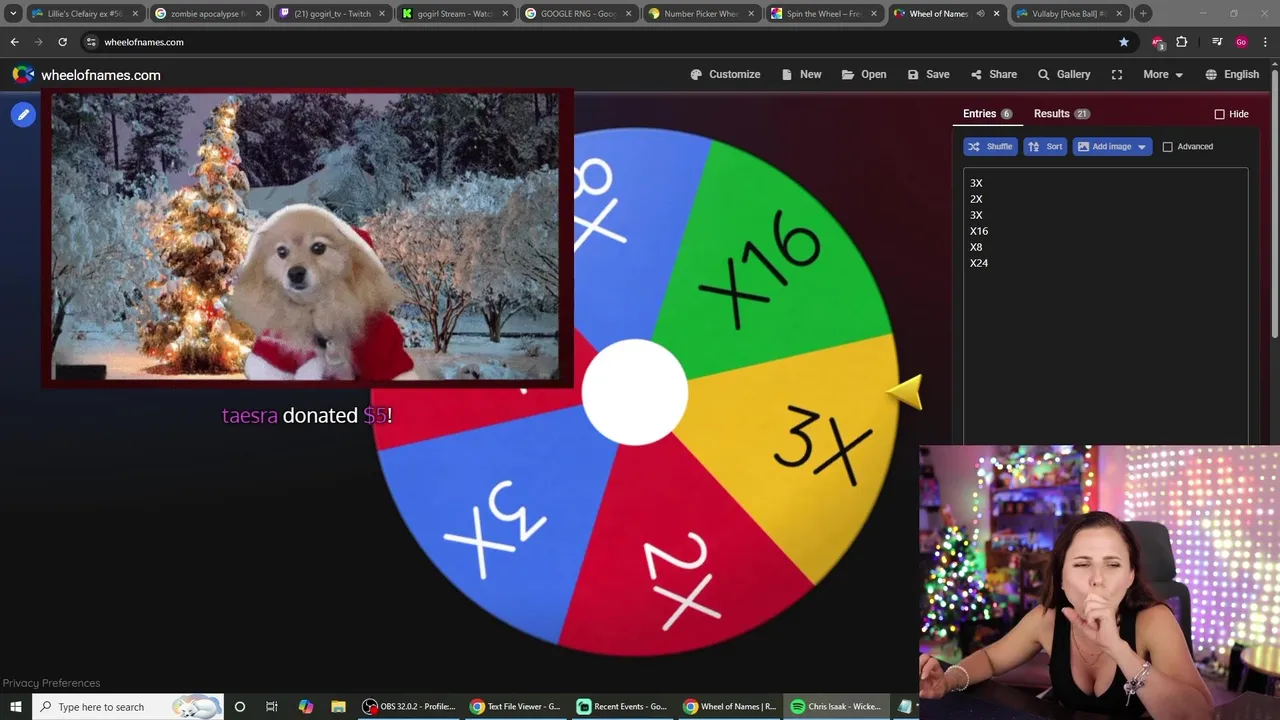Switch to the Vullaby Poke Ball tab
This screenshot has height=720, width=1280.
coord(1072,14)
